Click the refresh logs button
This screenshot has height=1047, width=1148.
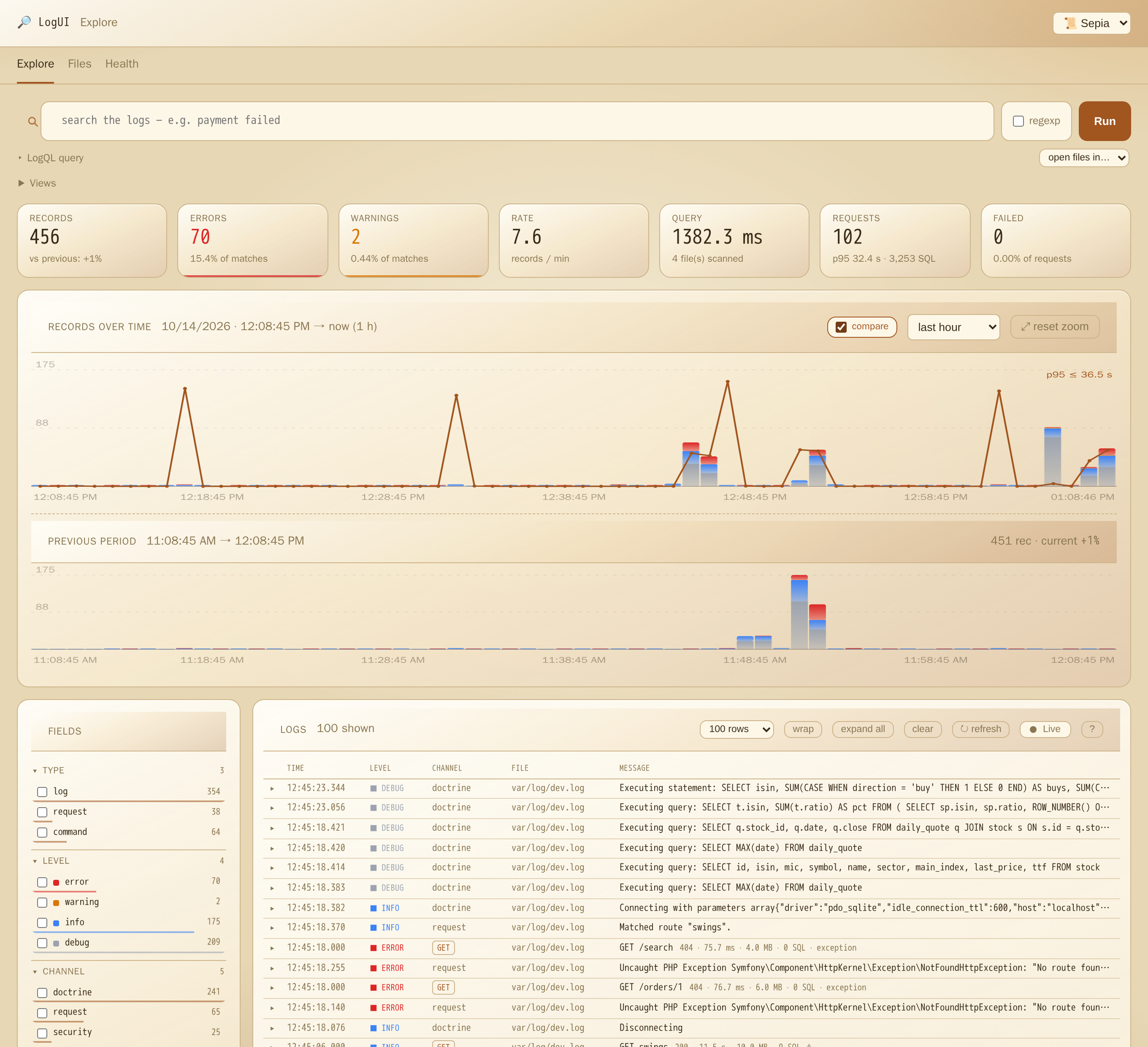pyautogui.click(x=980, y=729)
